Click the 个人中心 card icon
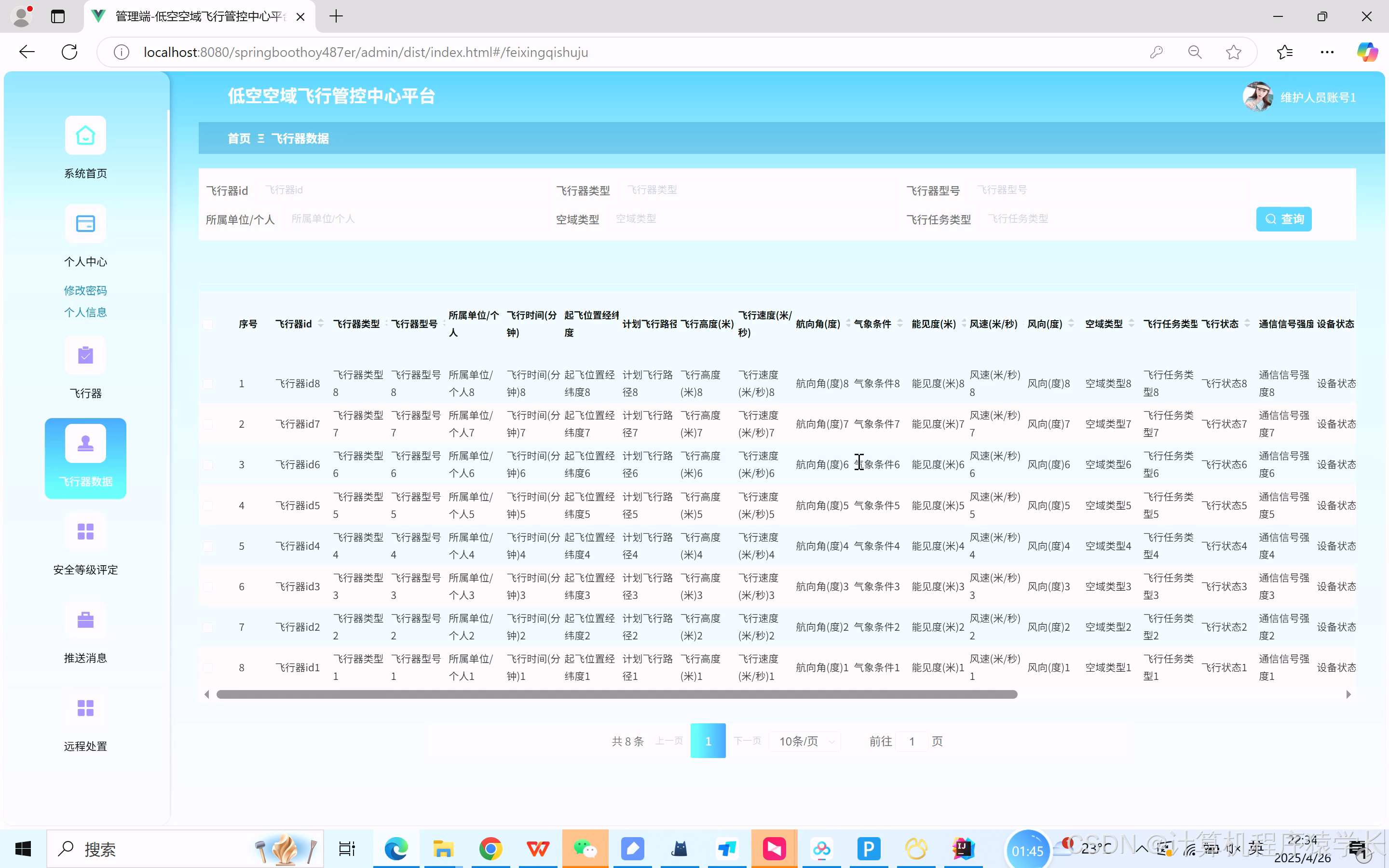This screenshot has height=868, width=1389. tap(85, 224)
